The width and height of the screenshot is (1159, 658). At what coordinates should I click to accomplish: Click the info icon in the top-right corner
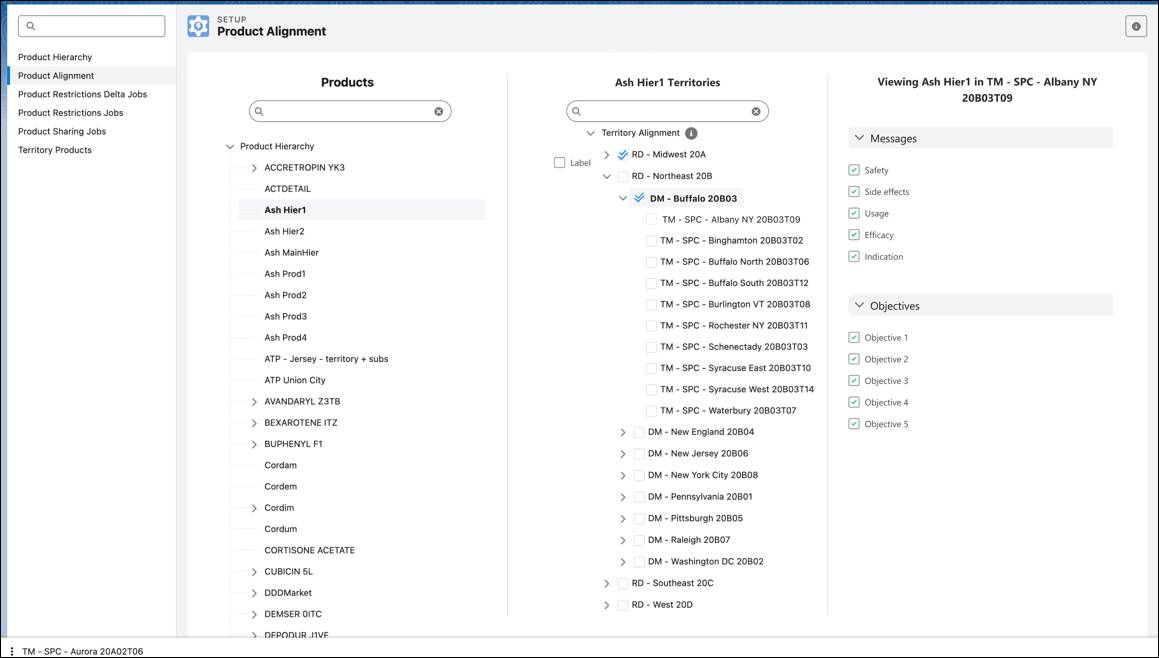(1136, 26)
